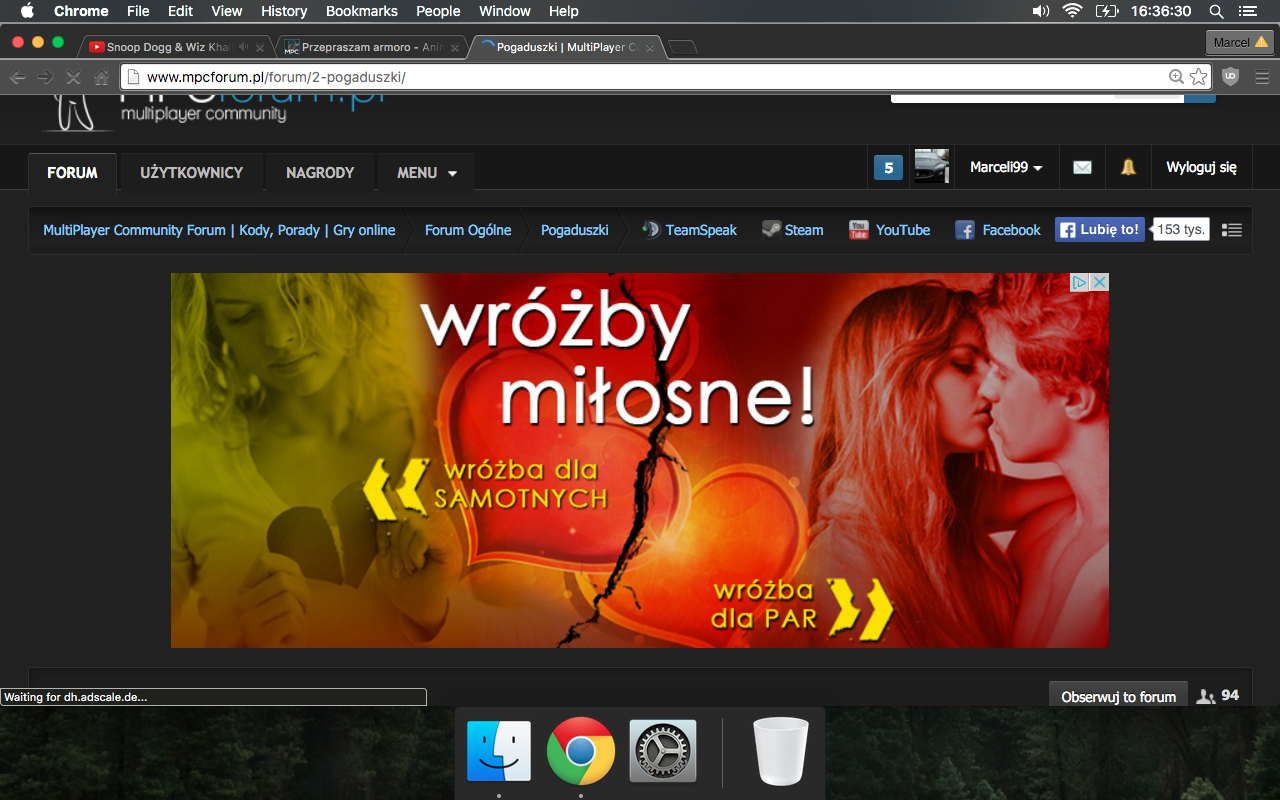Close the Przepraszam armoro tab
This screenshot has width=1280, height=800.
point(455,47)
